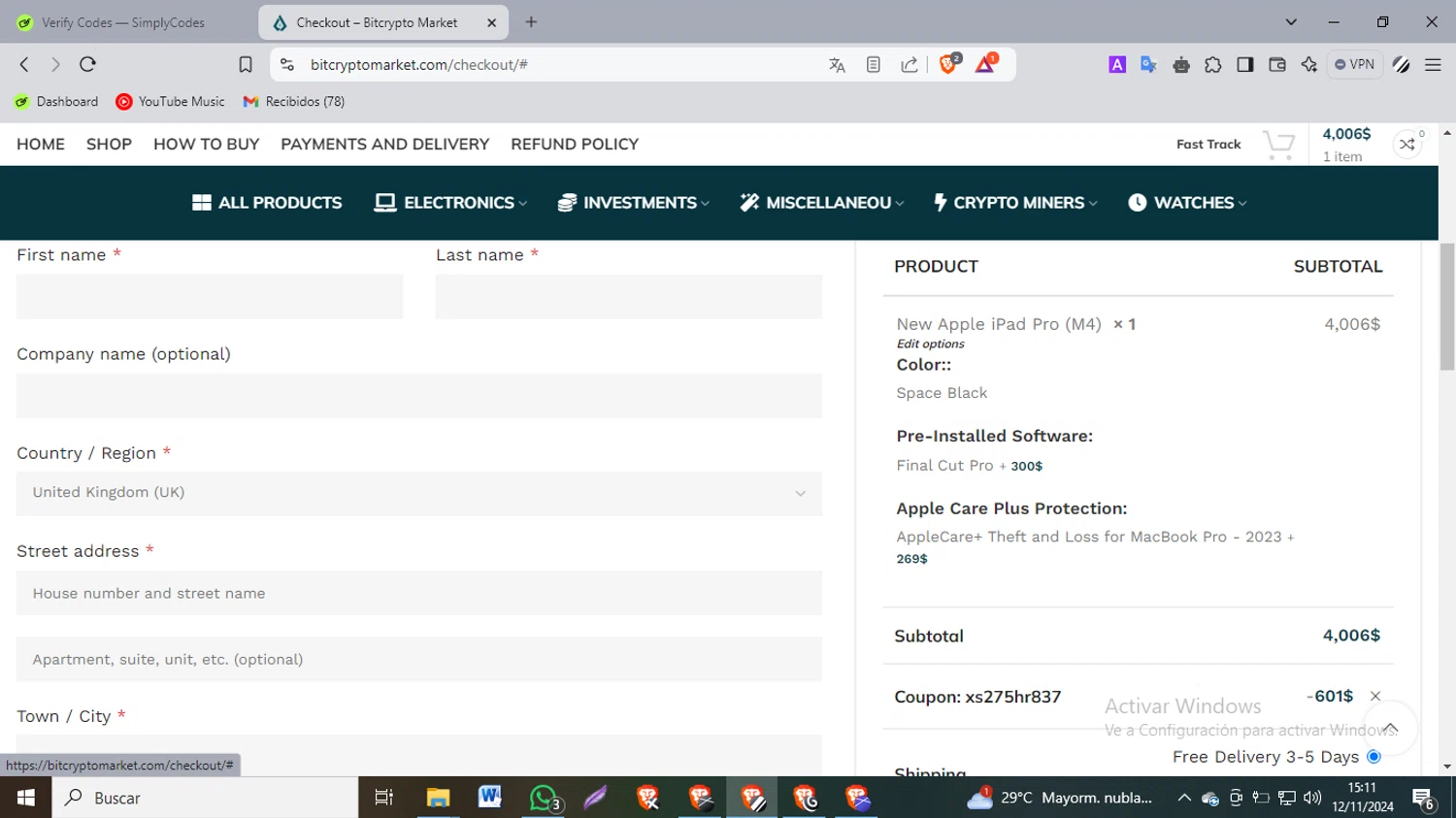
Task: Toggle the browser sidebar panel icon
Action: [1245, 64]
